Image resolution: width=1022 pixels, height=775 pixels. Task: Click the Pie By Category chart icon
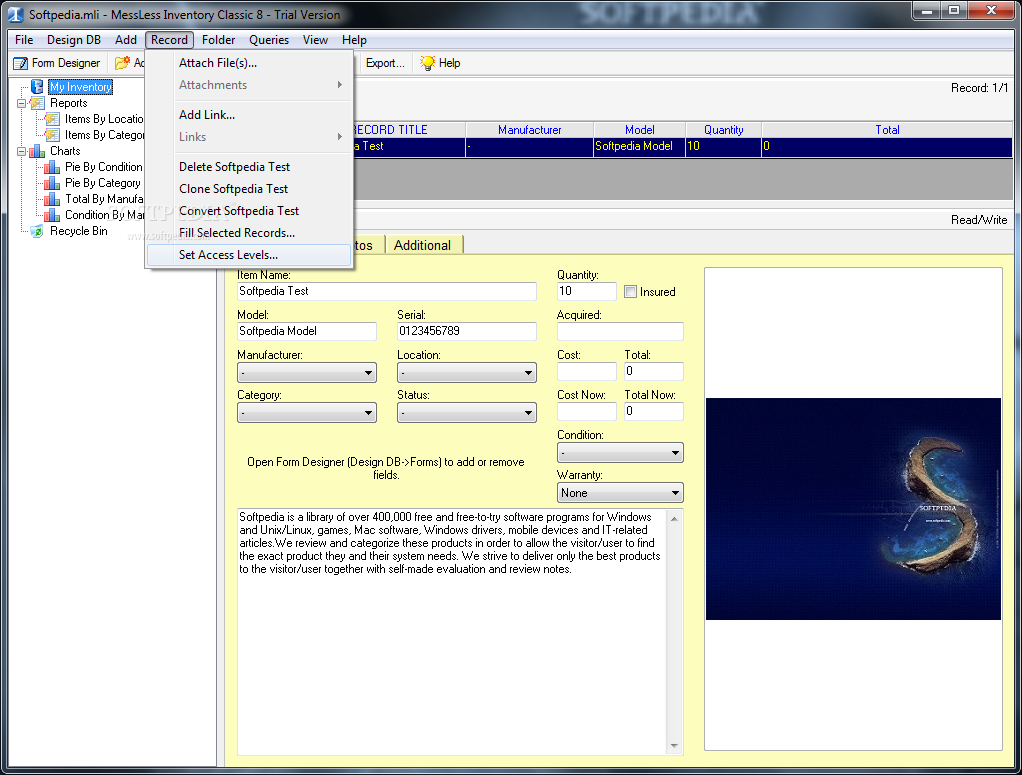(x=52, y=183)
